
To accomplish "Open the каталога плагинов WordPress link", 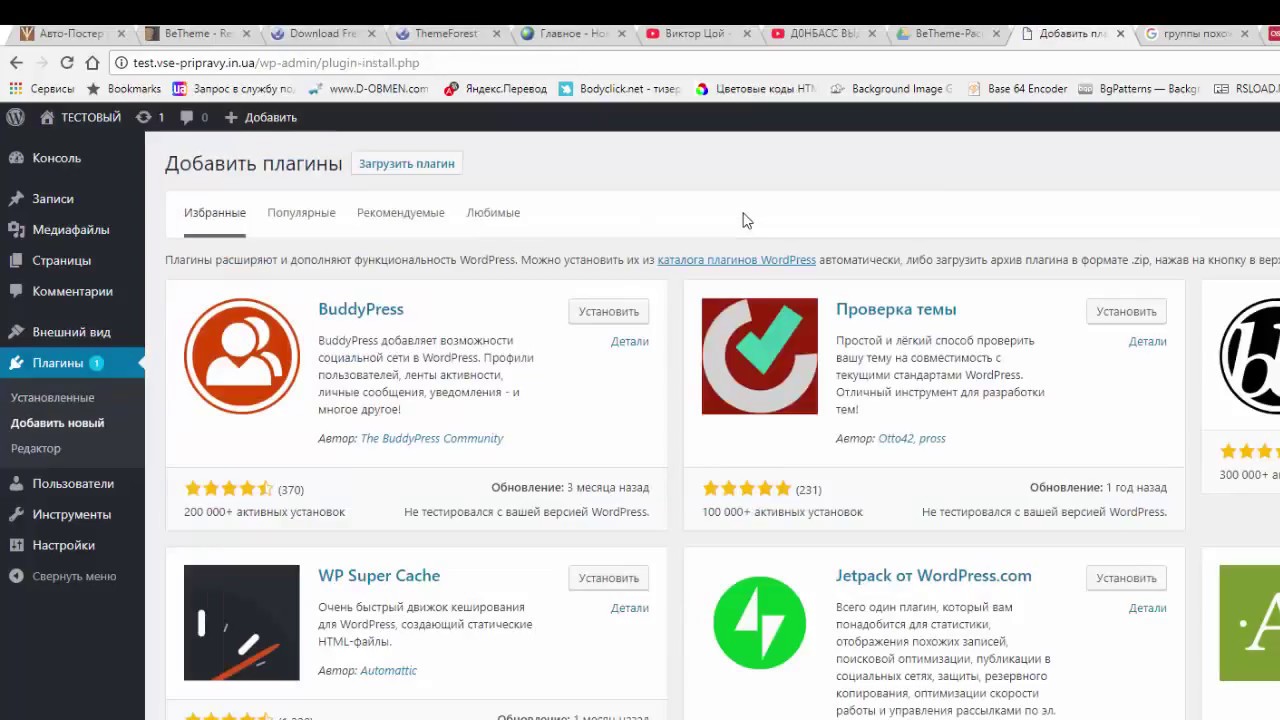I will pyautogui.click(x=736, y=260).
